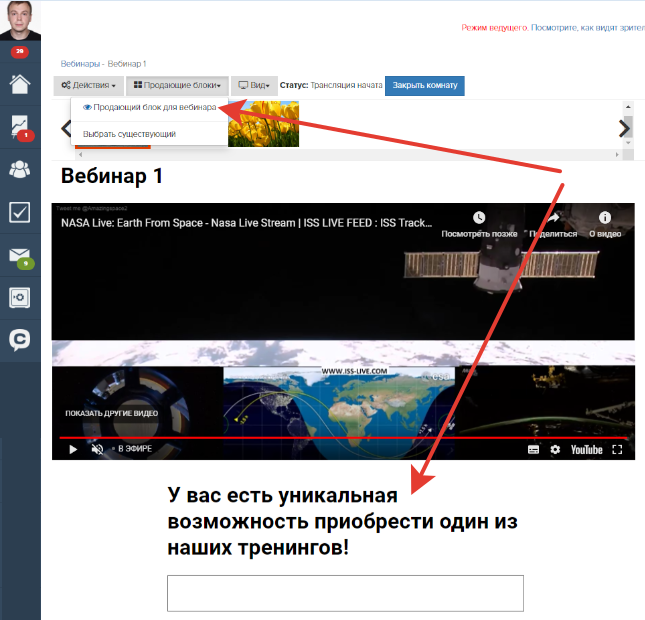Unmute the video sound
645x620 pixels.
[x=97, y=449]
